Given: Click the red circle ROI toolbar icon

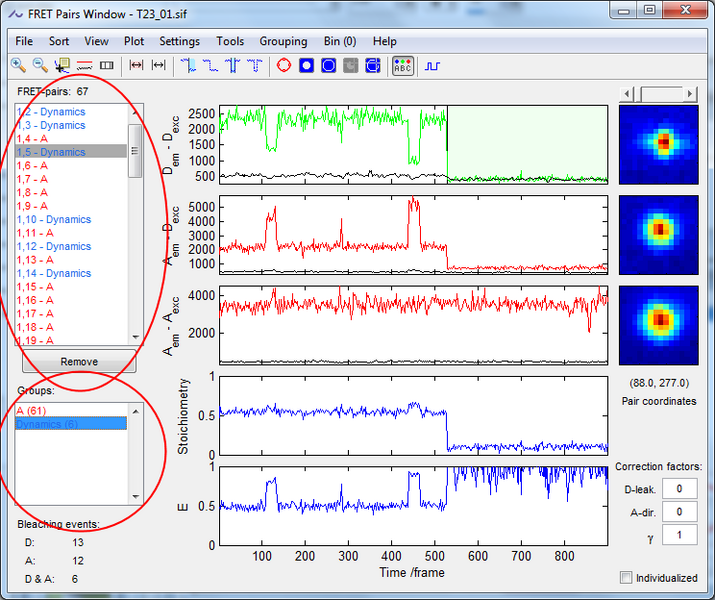Looking at the screenshot, I should [x=283, y=65].
